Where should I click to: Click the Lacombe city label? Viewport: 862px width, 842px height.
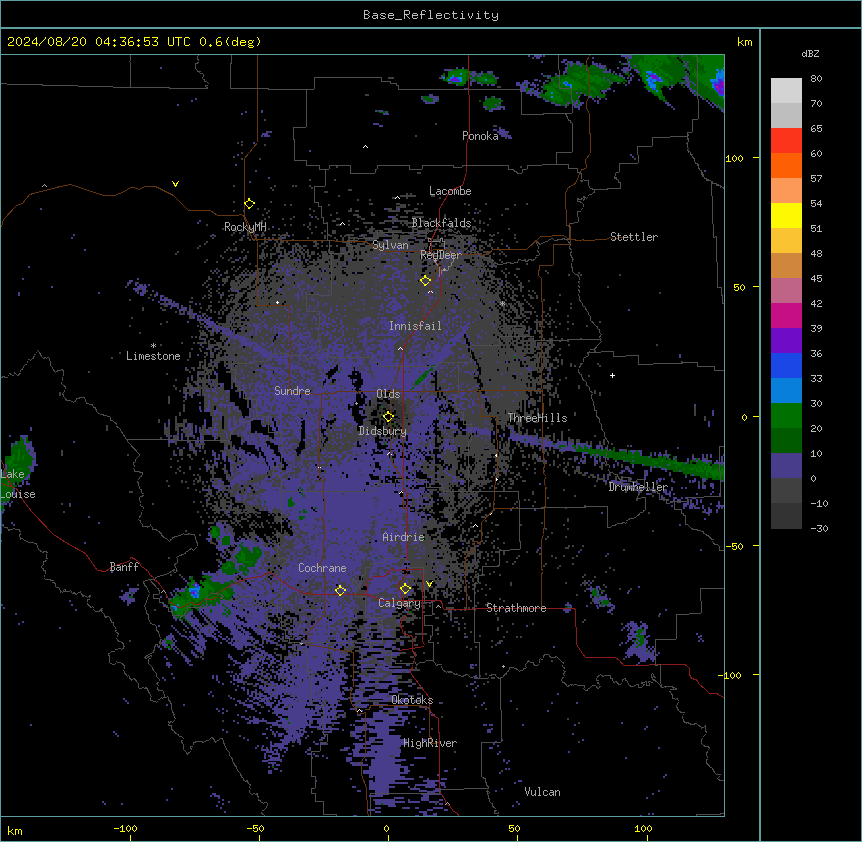[x=450, y=191]
